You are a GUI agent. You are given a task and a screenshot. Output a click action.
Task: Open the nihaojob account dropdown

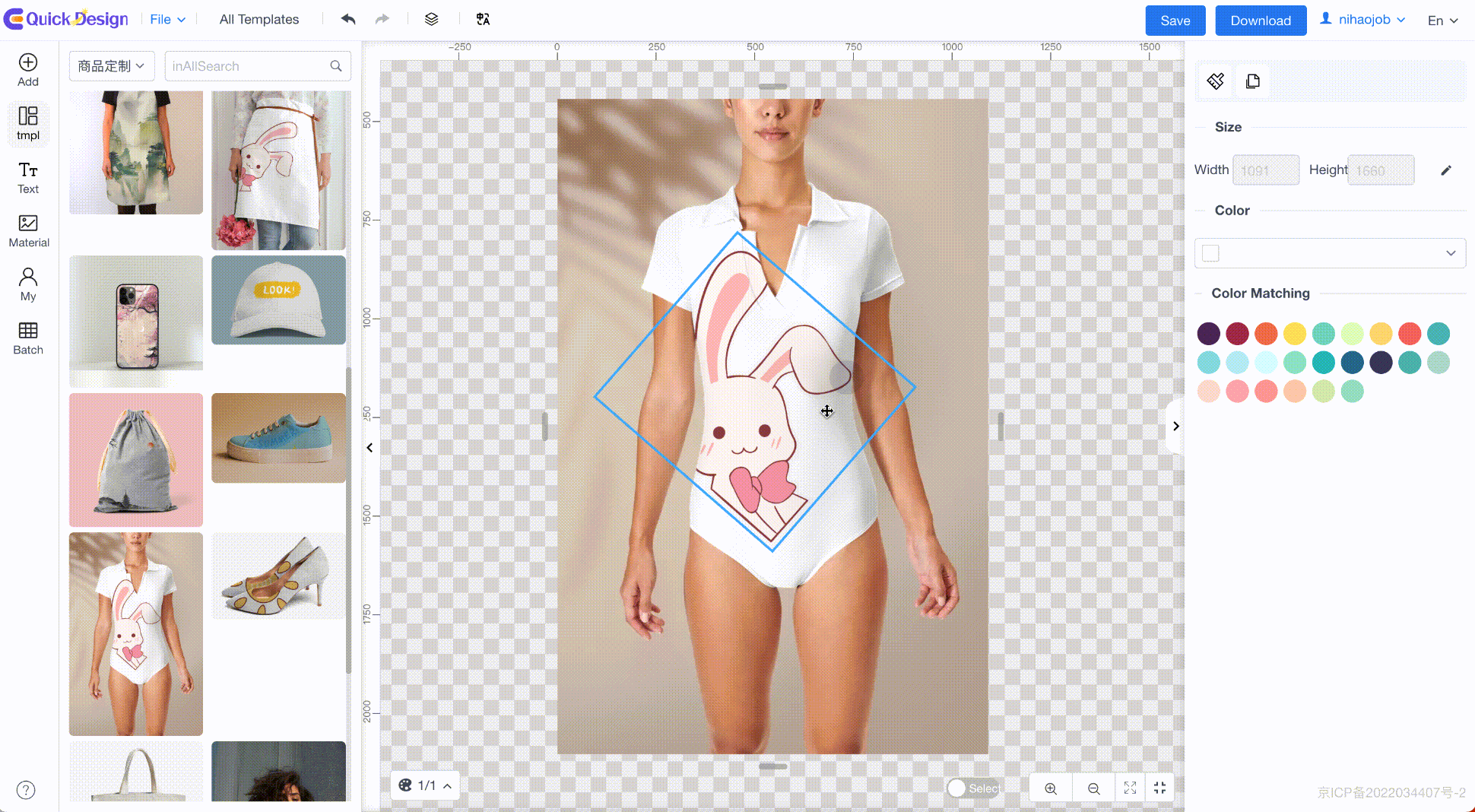(1362, 20)
